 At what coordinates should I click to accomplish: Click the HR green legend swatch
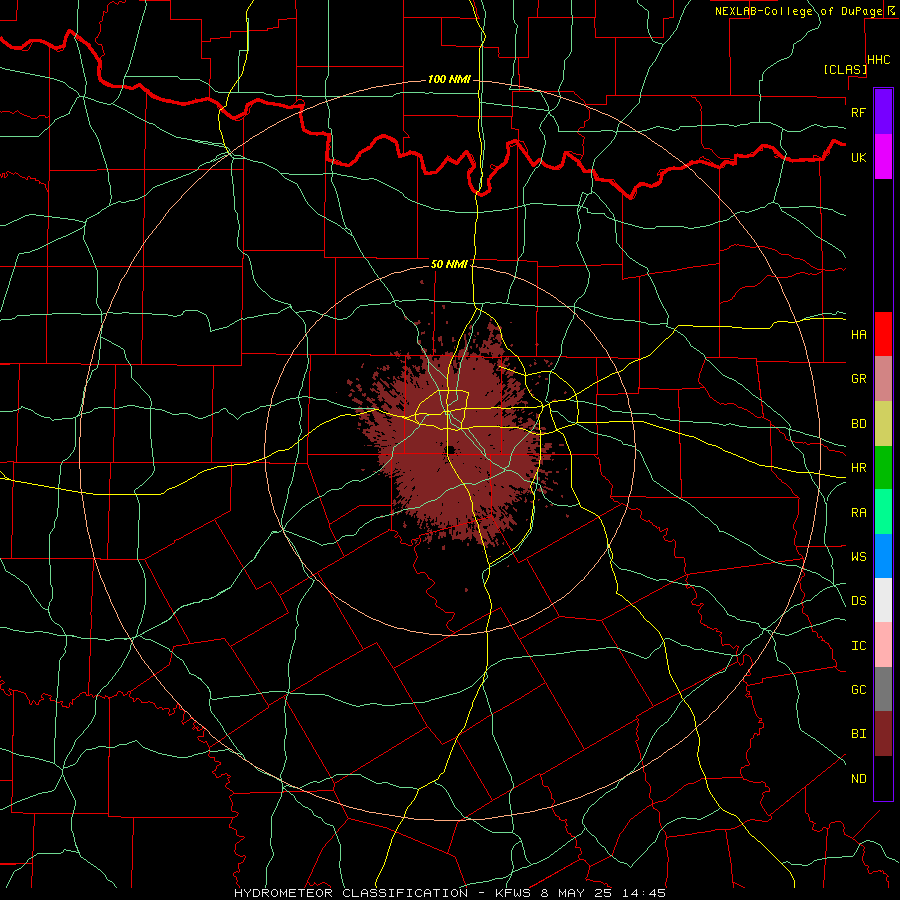pos(883,468)
